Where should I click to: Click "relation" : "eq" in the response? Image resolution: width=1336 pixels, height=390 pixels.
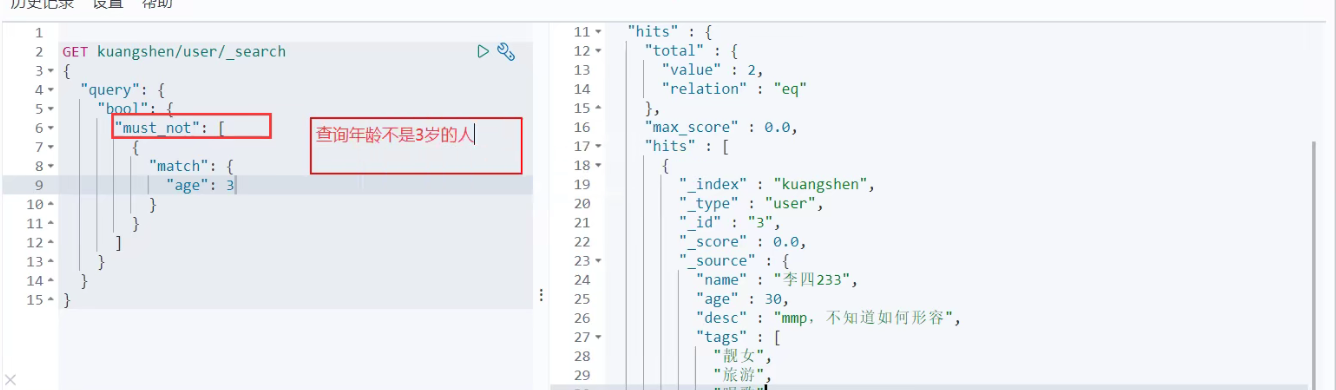pyautogui.click(x=734, y=89)
